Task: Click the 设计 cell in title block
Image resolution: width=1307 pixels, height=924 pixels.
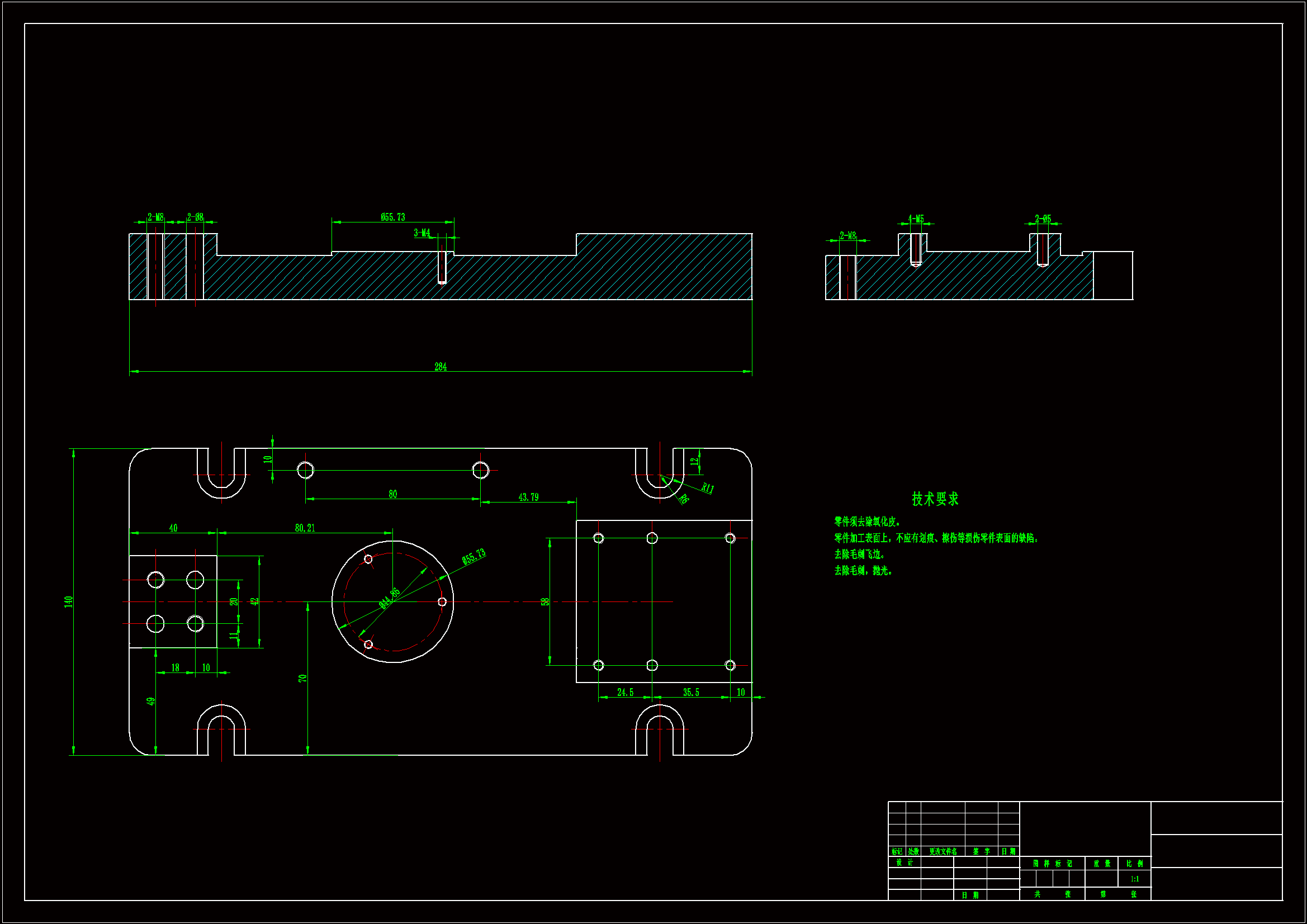Action: click(x=904, y=863)
